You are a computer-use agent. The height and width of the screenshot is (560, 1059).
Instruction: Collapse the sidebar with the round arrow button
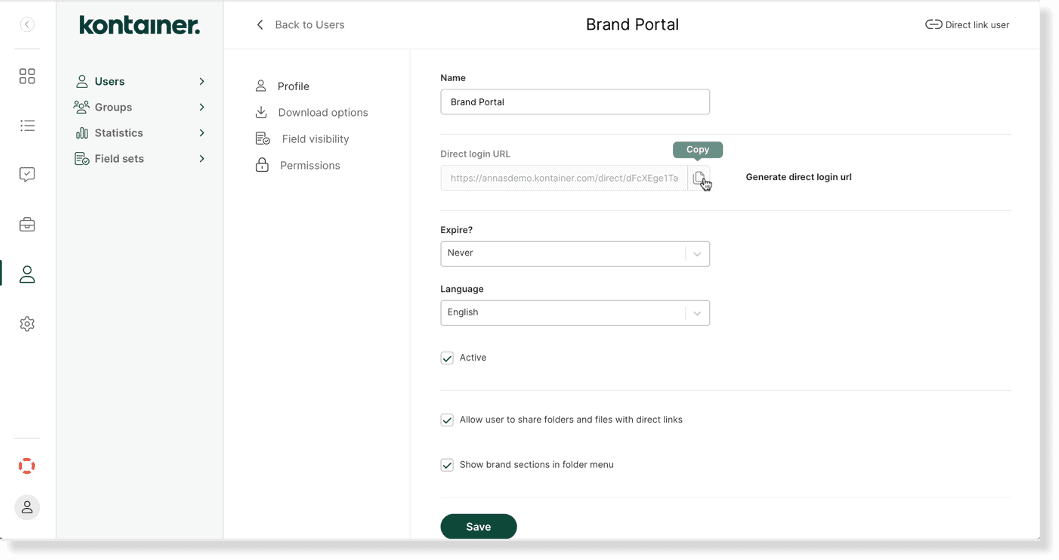pyautogui.click(x=27, y=25)
